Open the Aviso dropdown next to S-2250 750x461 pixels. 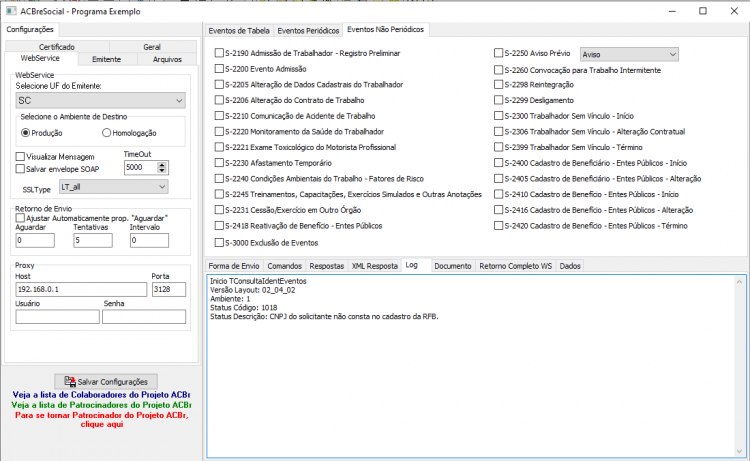point(629,55)
